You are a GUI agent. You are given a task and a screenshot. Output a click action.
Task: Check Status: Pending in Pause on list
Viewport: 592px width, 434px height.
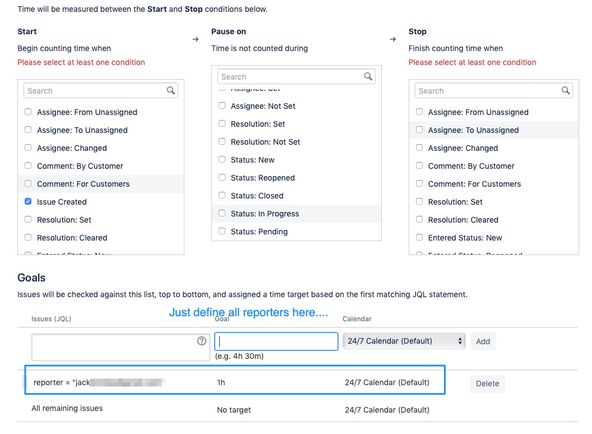pos(222,231)
